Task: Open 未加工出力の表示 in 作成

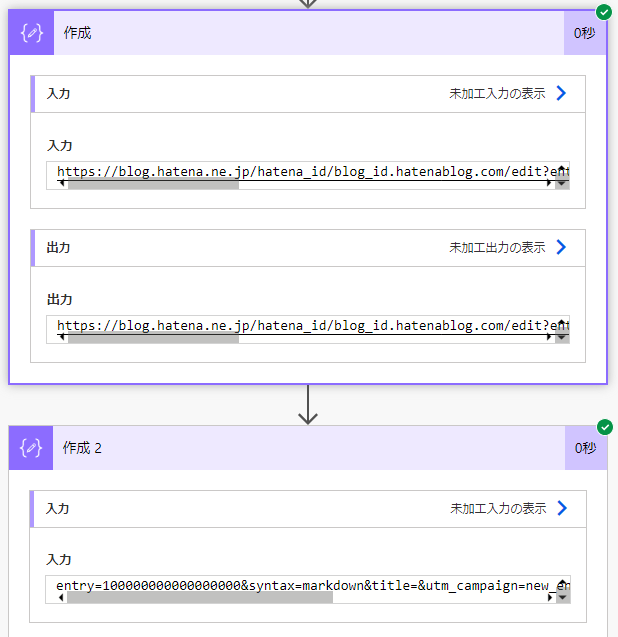Action: pyautogui.click(x=497, y=248)
